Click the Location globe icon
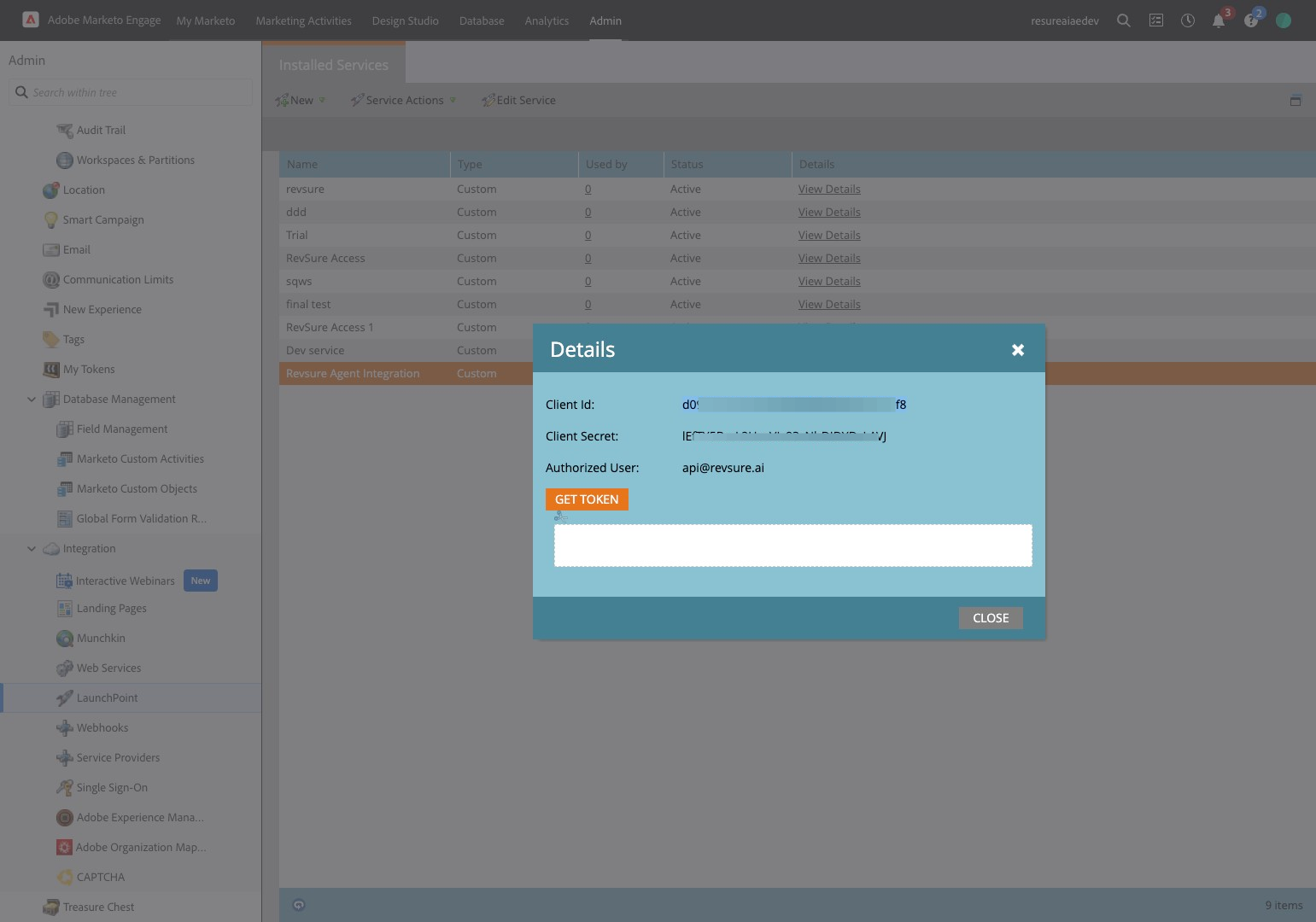Viewport: 1316px width, 922px height. (x=51, y=190)
